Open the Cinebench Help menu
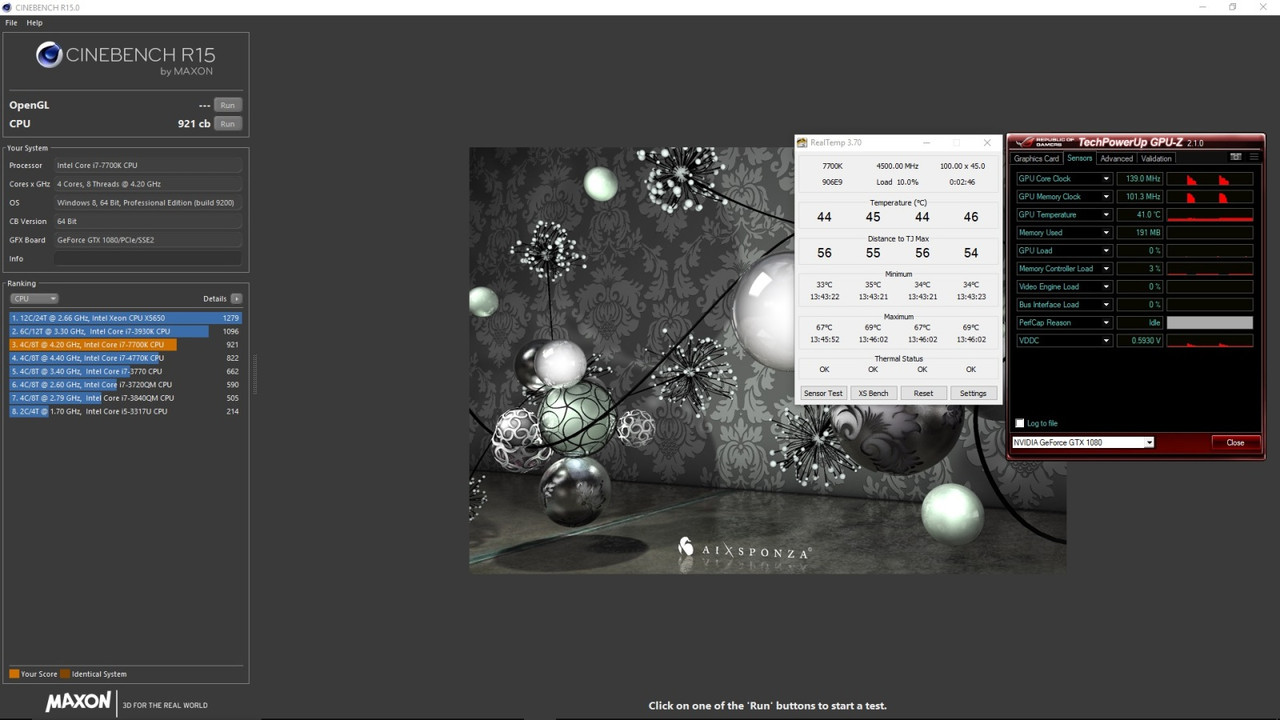The height and width of the screenshot is (720, 1280). (x=34, y=22)
